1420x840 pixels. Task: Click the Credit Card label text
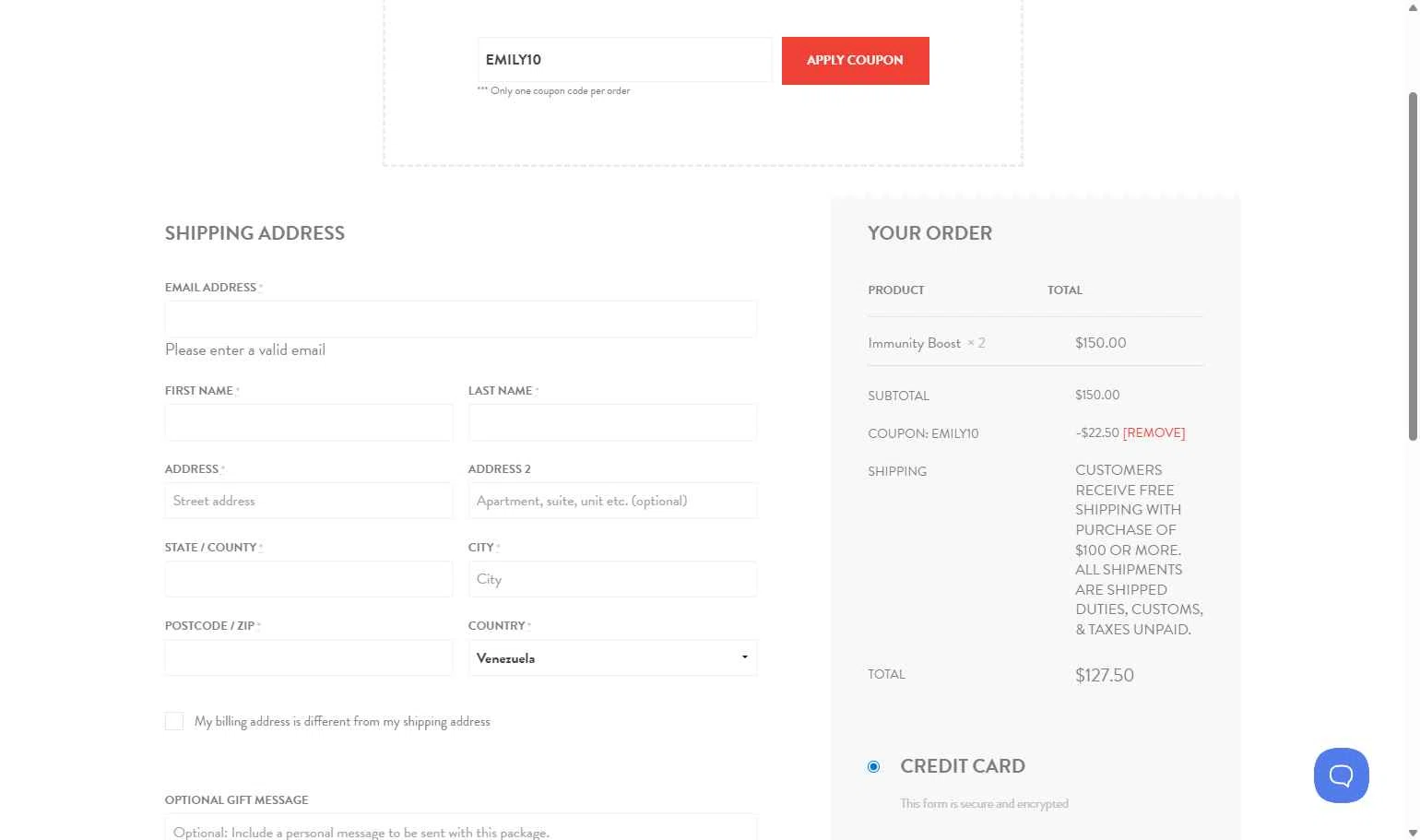(x=963, y=766)
